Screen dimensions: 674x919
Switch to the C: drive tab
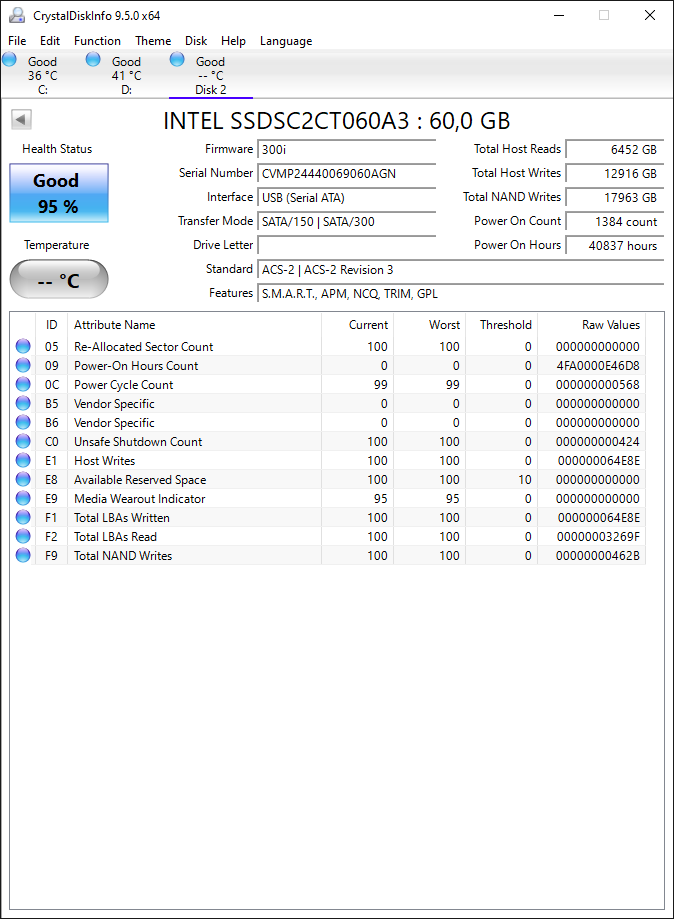(x=43, y=74)
